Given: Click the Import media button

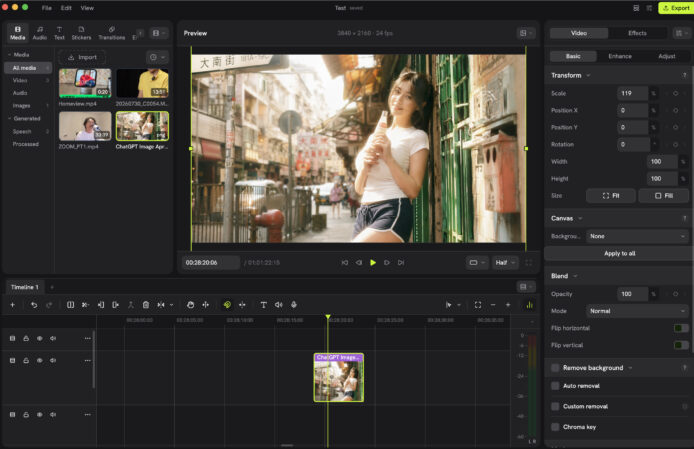Looking at the screenshot, I should tap(82, 57).
